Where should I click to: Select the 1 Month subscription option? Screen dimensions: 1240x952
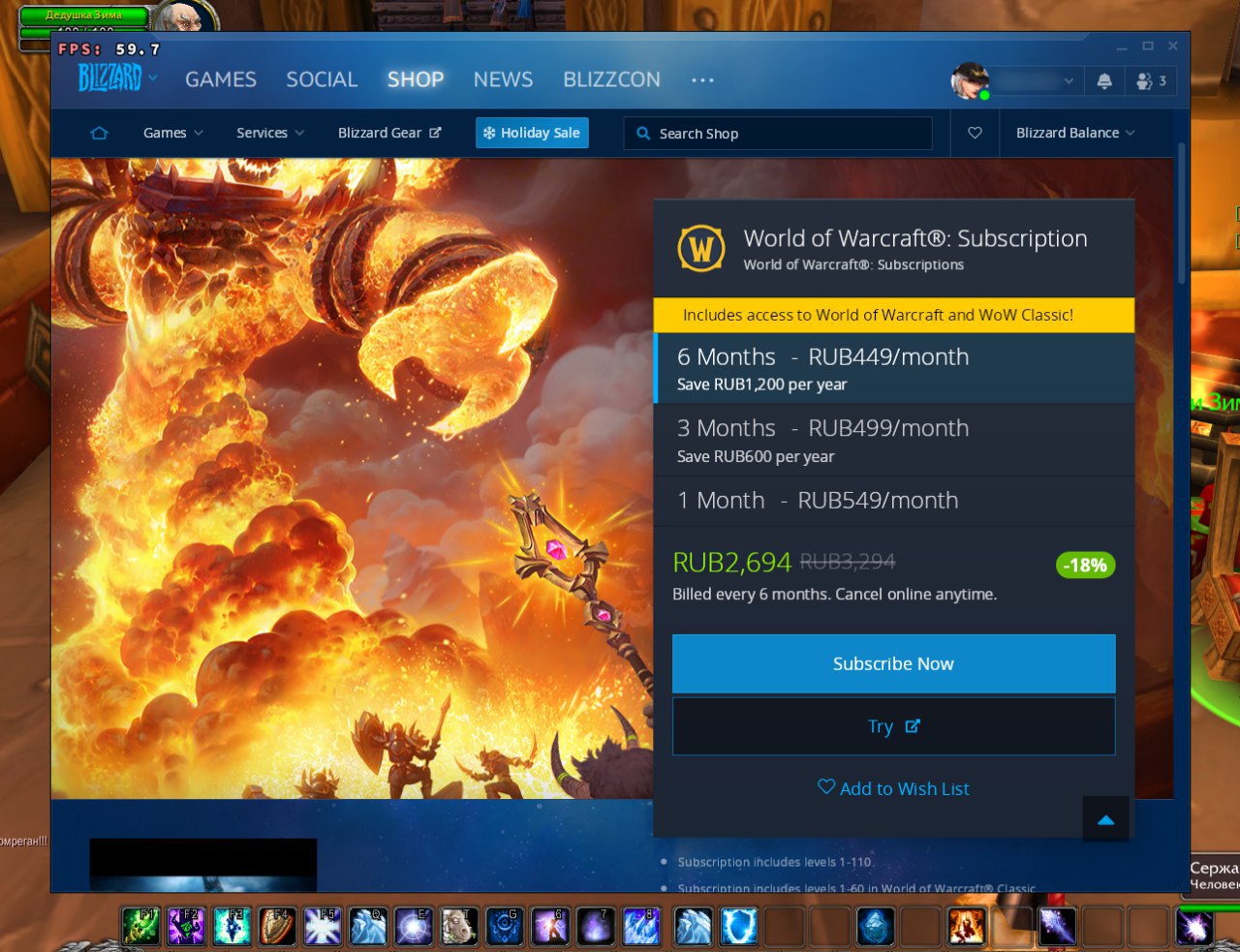tap(894, 501)
